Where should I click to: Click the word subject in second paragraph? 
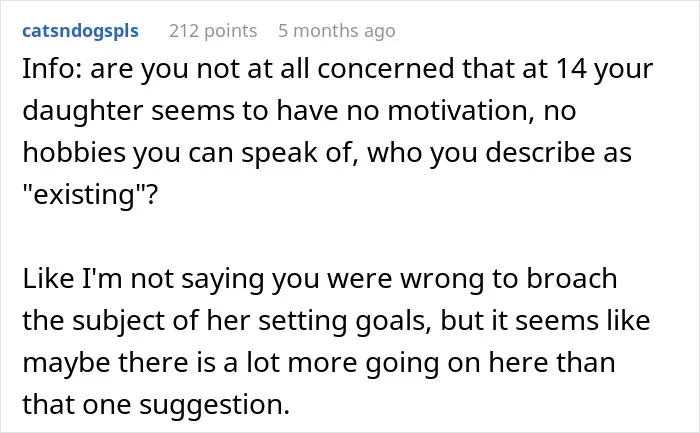point(118,321)
